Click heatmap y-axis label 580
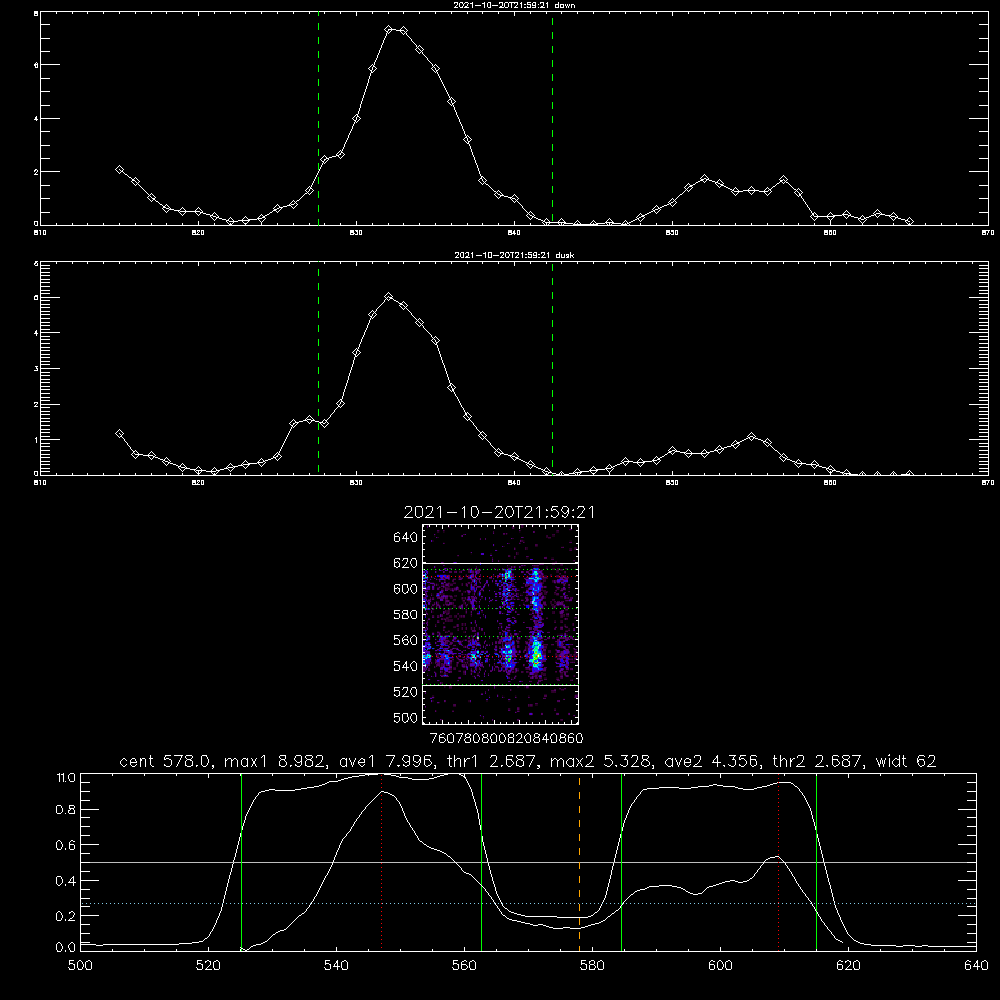Viewport: 1000px width, 1000px height. tap(405, 615)
